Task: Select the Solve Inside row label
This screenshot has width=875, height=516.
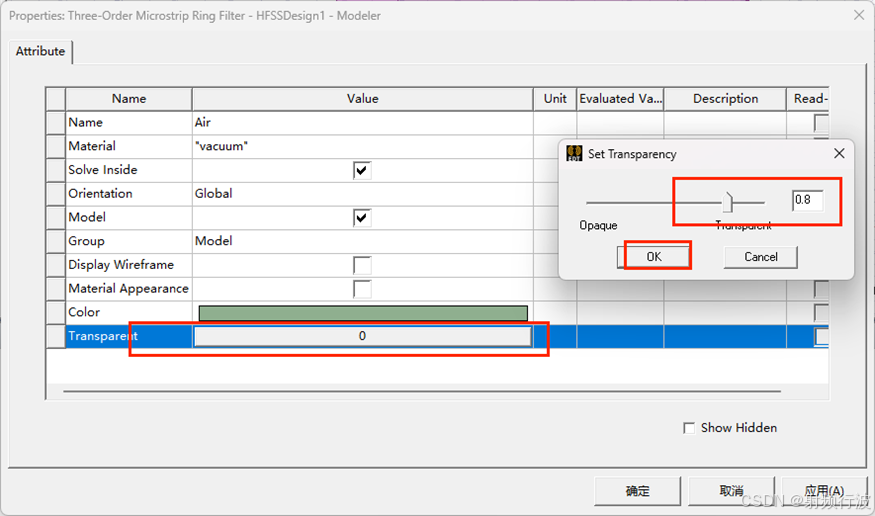Action: pos(129,170)
